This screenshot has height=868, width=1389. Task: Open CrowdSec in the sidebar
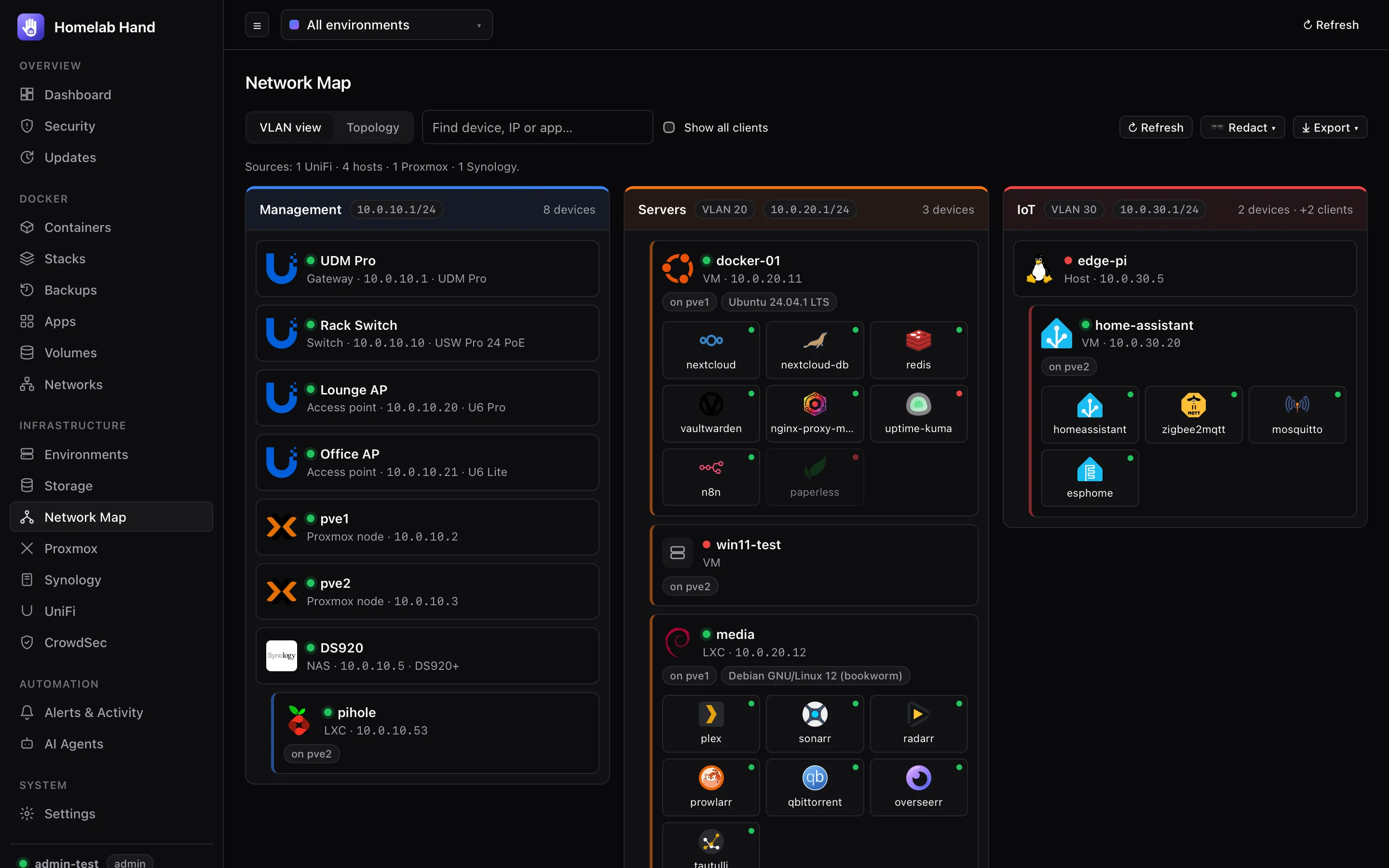pyautogui.click(x=111, y=642)
